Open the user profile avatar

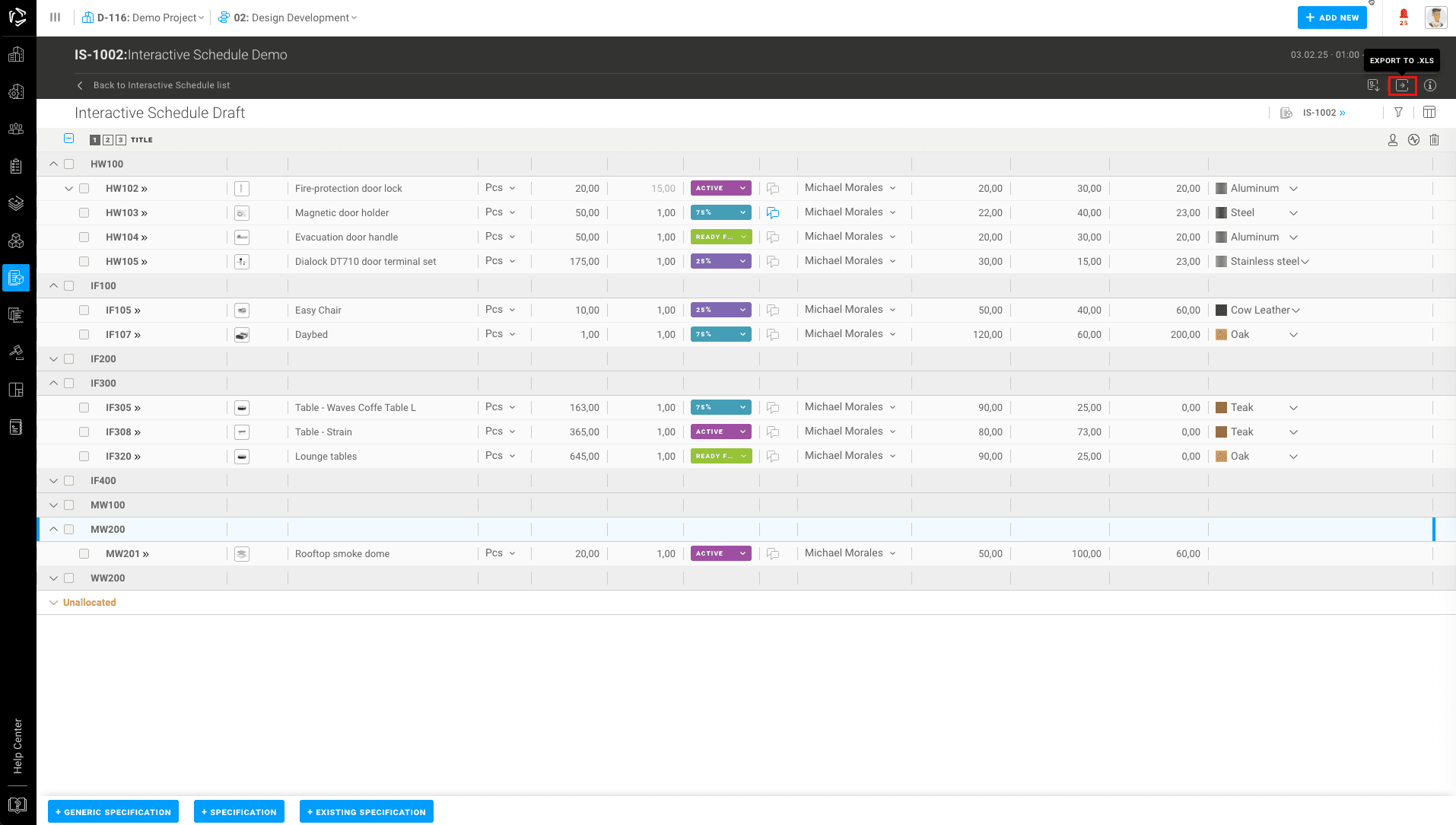point(1435,18)
